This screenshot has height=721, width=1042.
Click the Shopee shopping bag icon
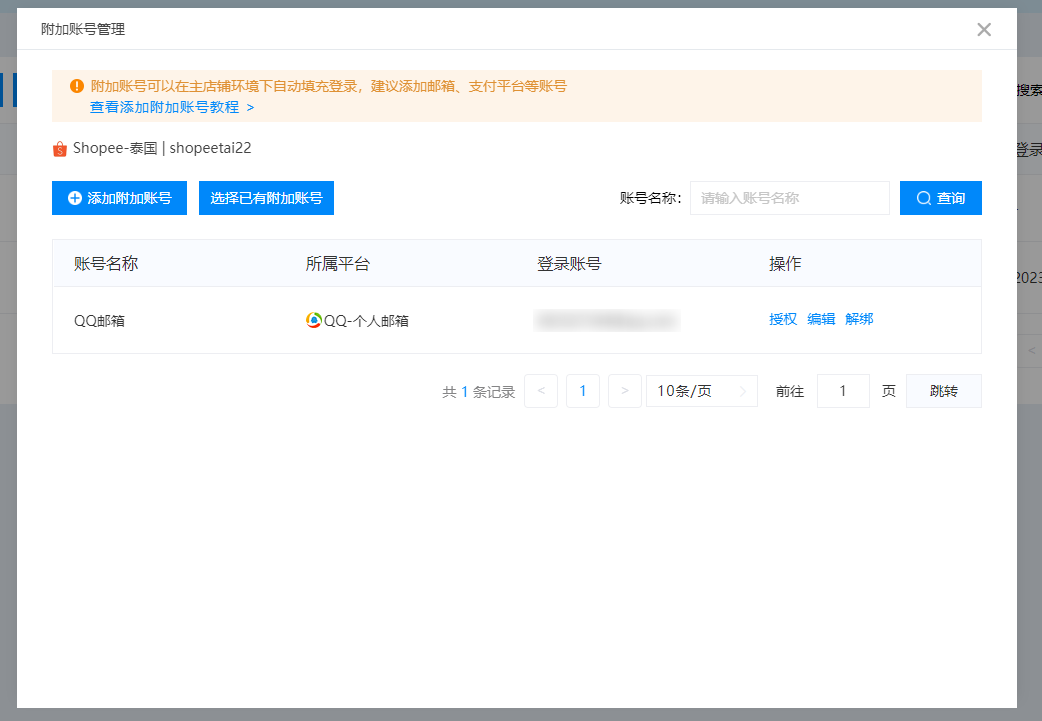60,149
